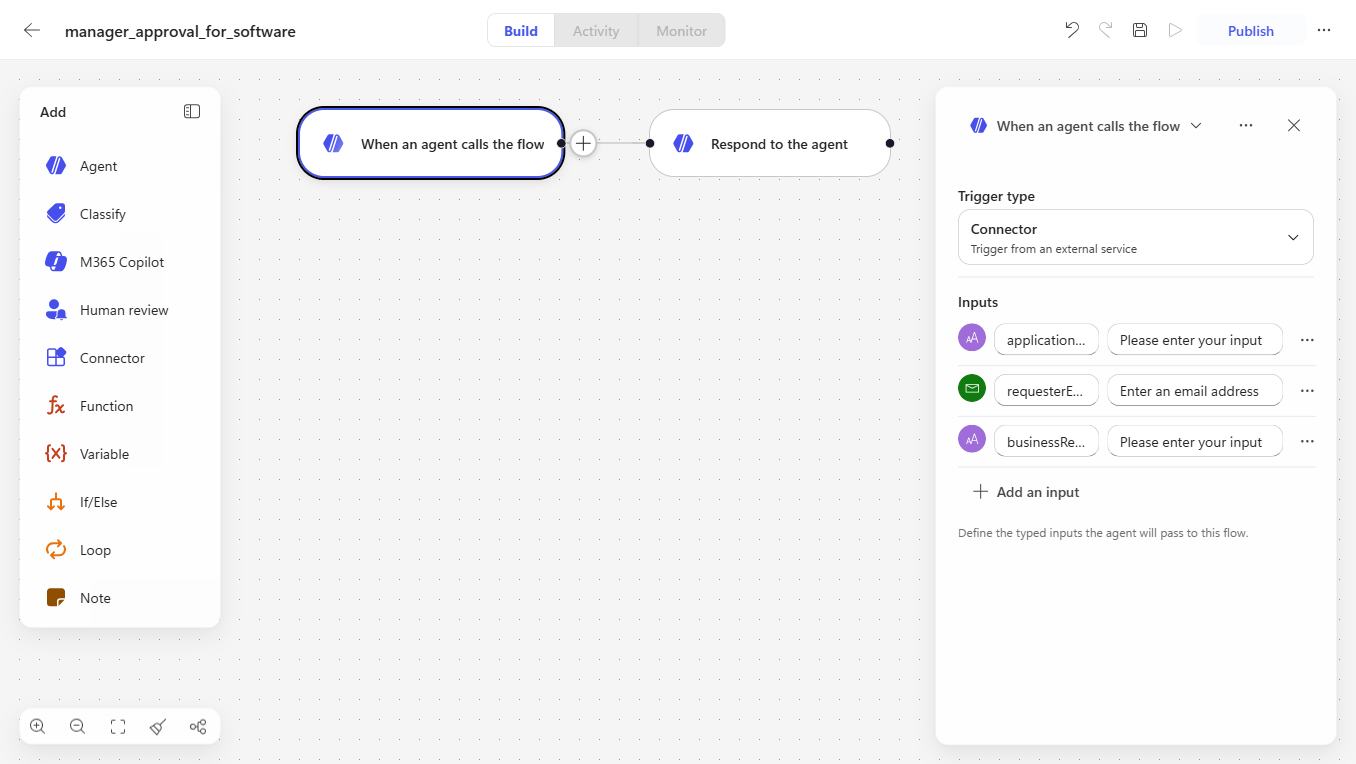The image size is (1356, 764).
Task: Click the Publish button
Action: point(1251,30)
